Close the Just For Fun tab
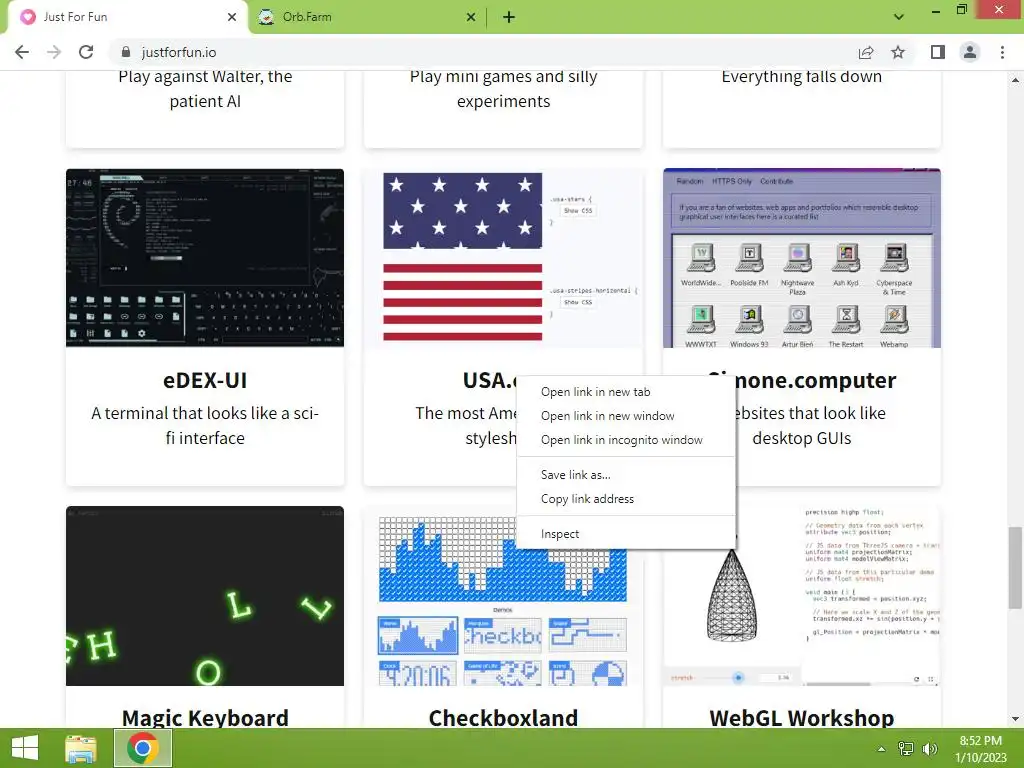 [x=232, y=17]
